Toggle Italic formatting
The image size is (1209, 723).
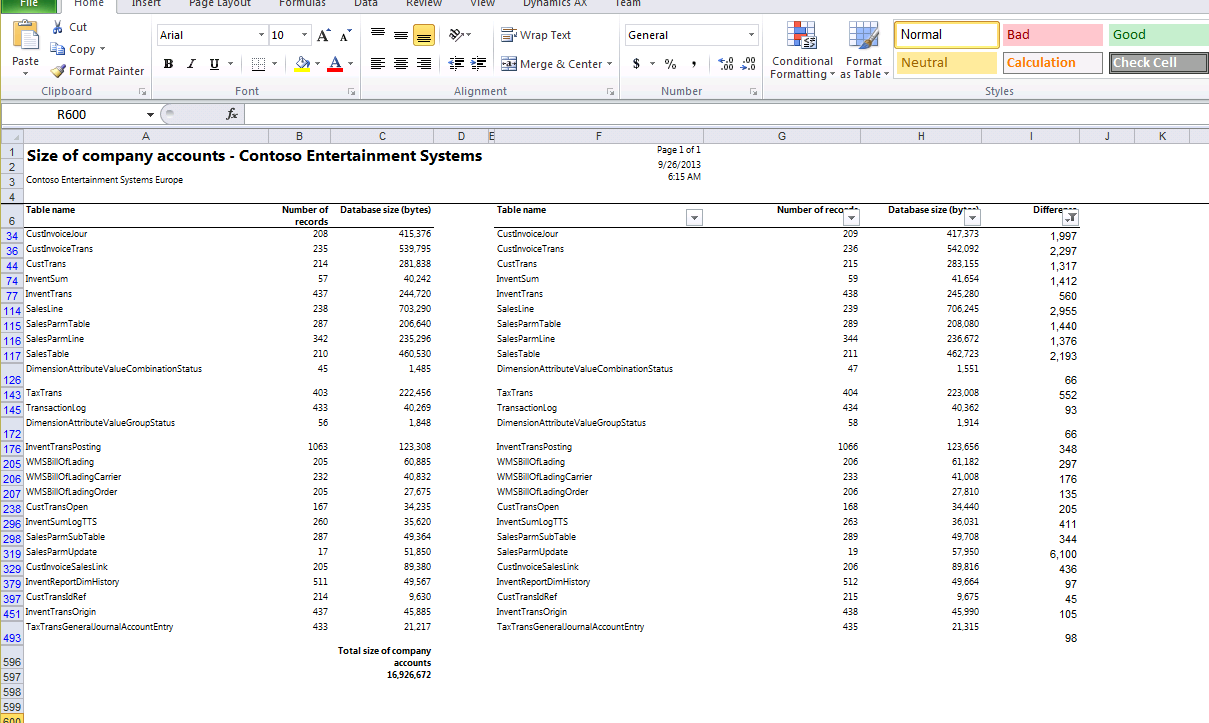(191, 64)
